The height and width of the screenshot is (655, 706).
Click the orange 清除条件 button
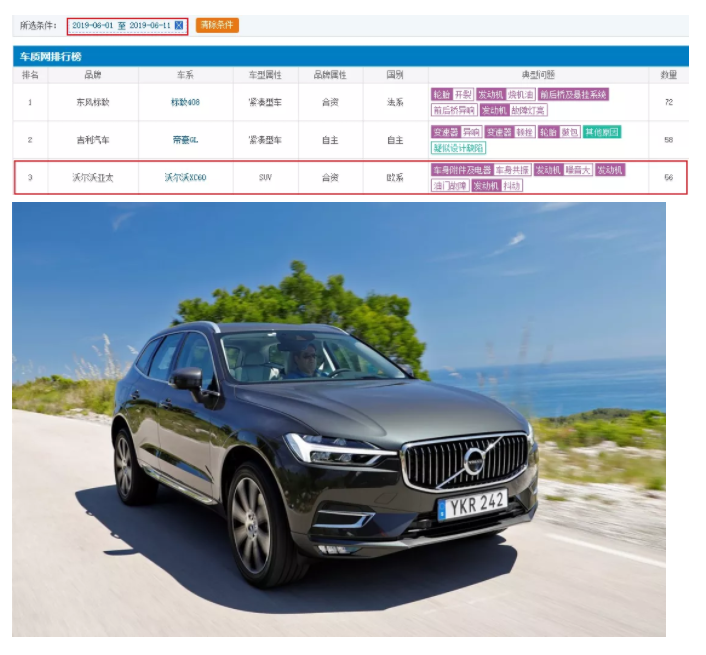click(x=217, y=25)
